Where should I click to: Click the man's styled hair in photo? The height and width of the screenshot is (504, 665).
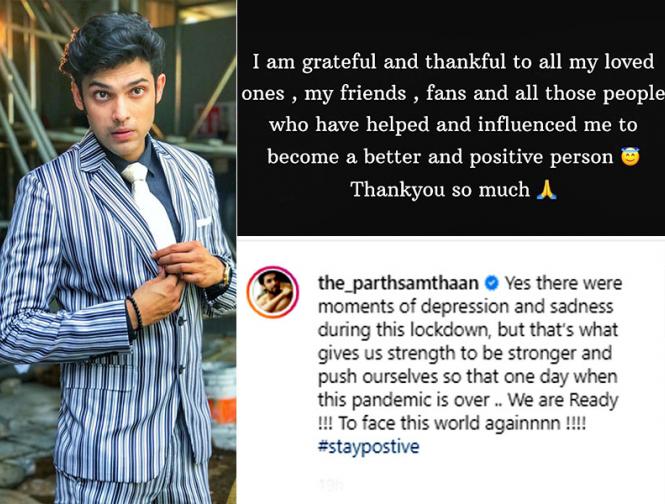[112, 47]
